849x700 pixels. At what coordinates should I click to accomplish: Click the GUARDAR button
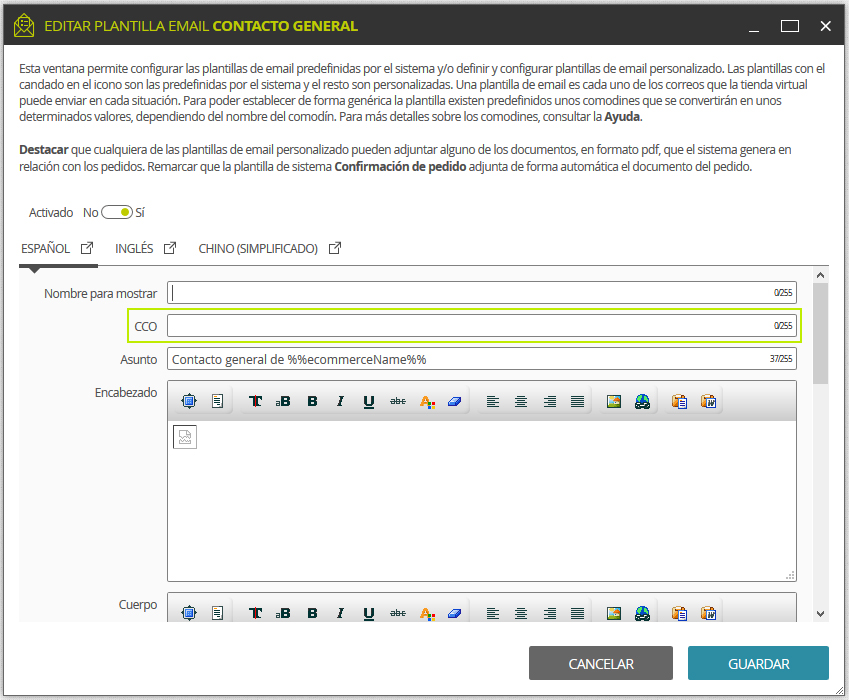pyautogui.click(x=758, y=663)
